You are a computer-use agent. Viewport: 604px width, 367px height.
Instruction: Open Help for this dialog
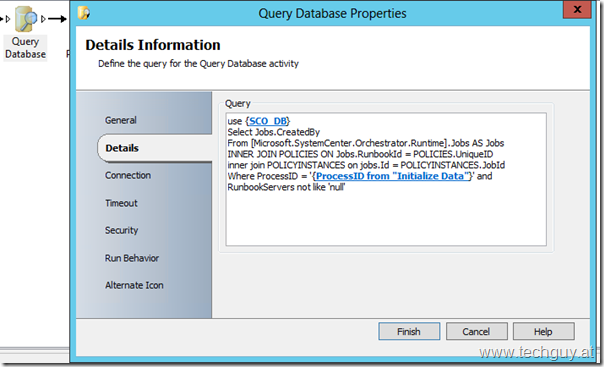tap(543, 332)
